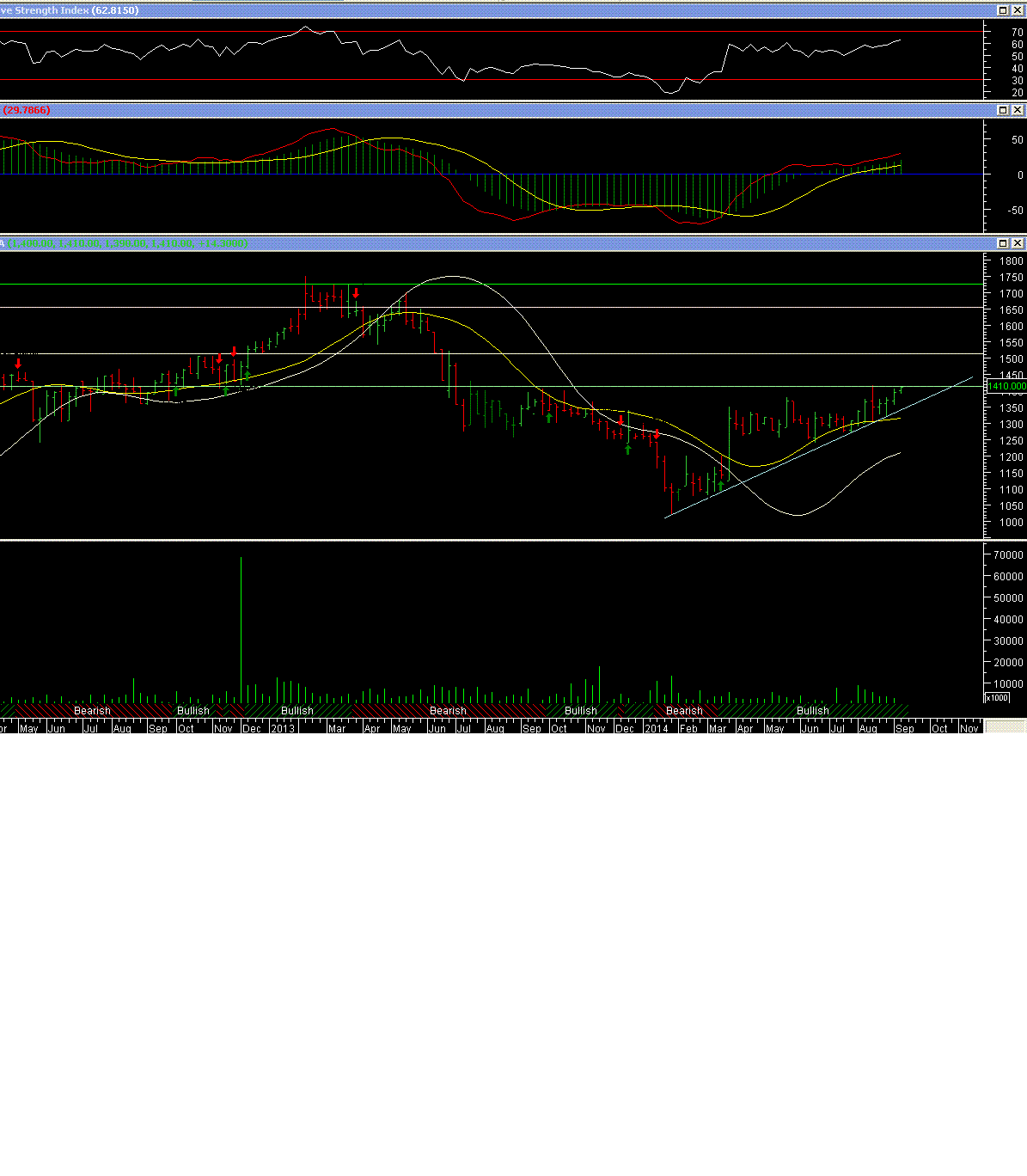Select the green buy arrow near March 2014

pos(721,485)
